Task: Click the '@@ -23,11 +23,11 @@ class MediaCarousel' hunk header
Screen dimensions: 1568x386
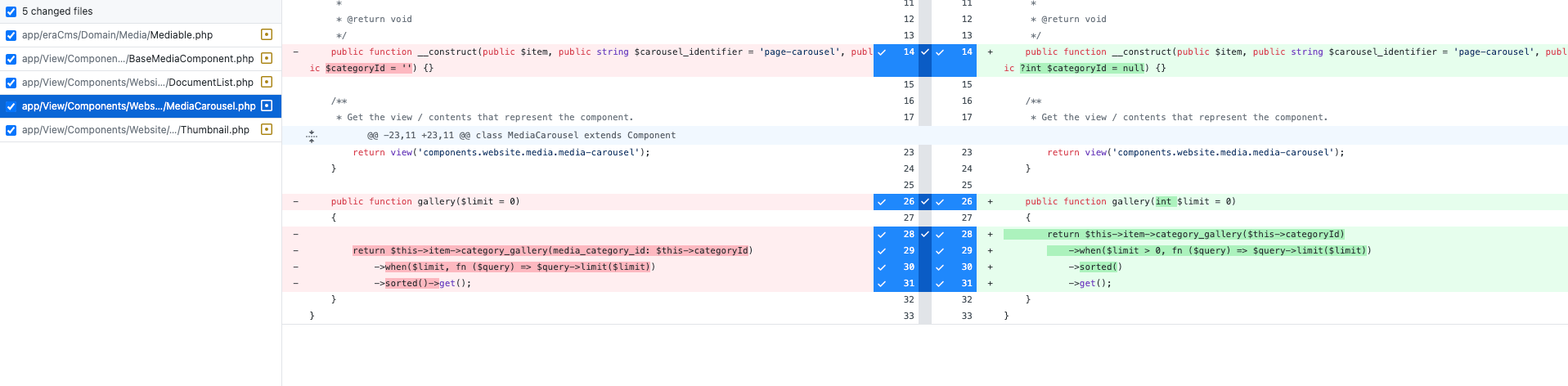Action: click(x=521, y=136)
